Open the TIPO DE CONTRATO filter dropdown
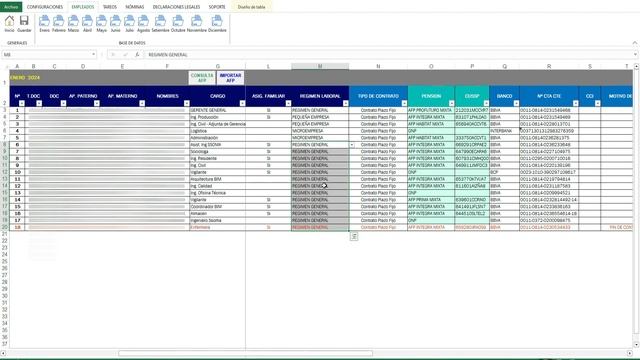640x360 pixels. click(x=404, y=103)
